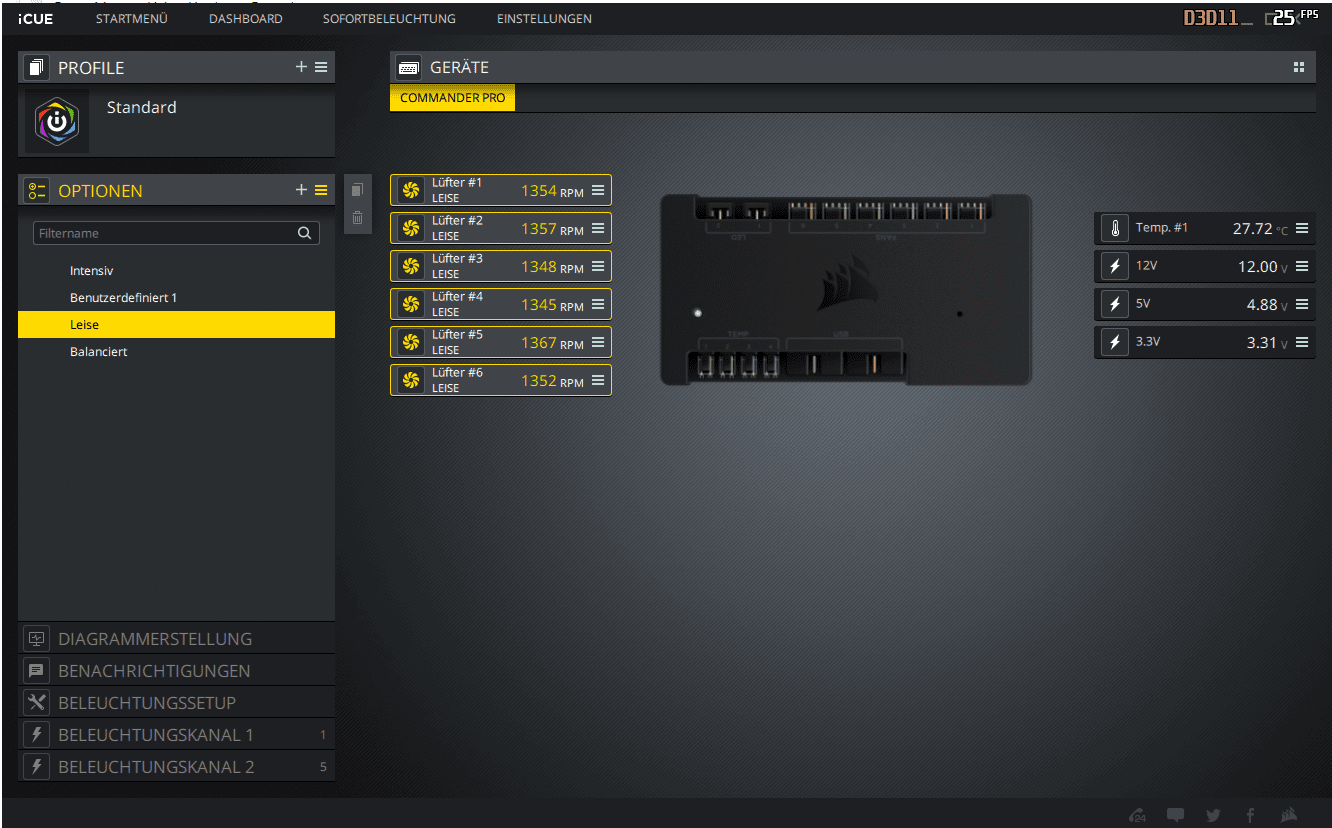Image resolution: width=1332 pixels, height=828 pixels.
Task: Click the Lüfter #6 fan icon
Action: click(x=410, y=380)
